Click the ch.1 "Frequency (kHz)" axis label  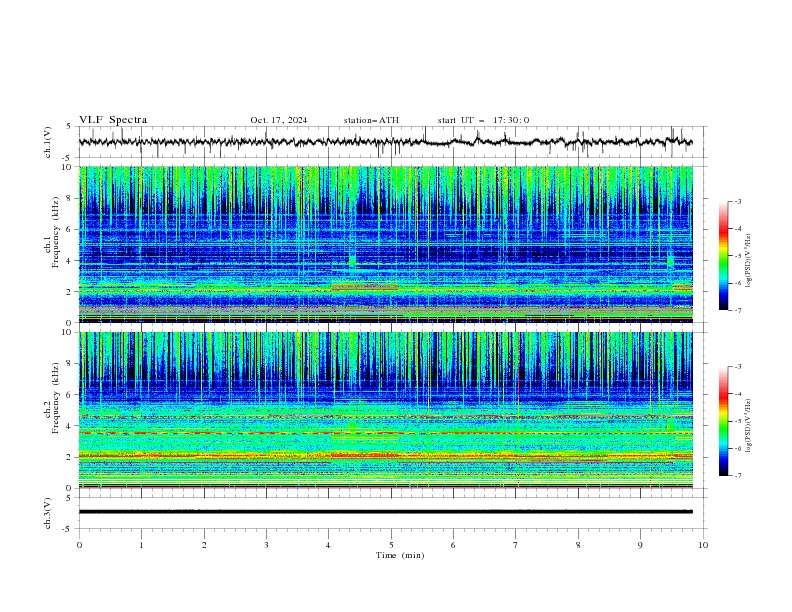pos(56,233)
